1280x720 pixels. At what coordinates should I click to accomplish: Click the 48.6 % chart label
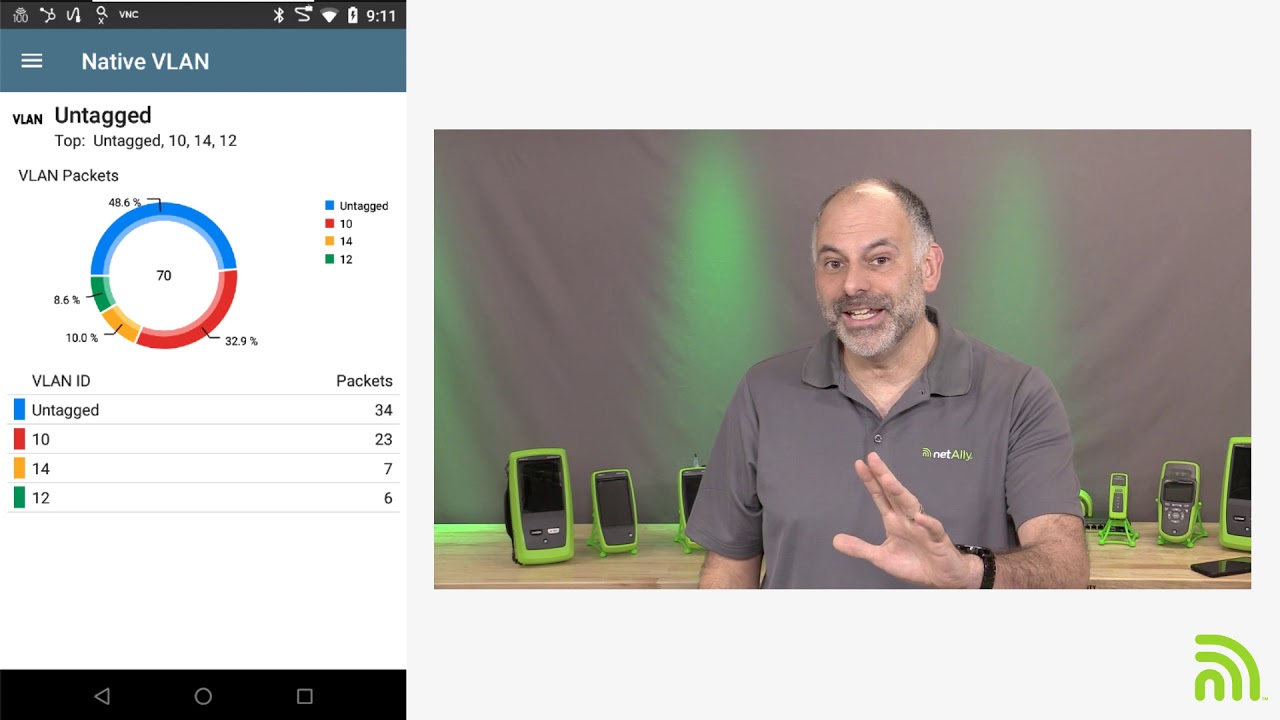pos(125,203)
